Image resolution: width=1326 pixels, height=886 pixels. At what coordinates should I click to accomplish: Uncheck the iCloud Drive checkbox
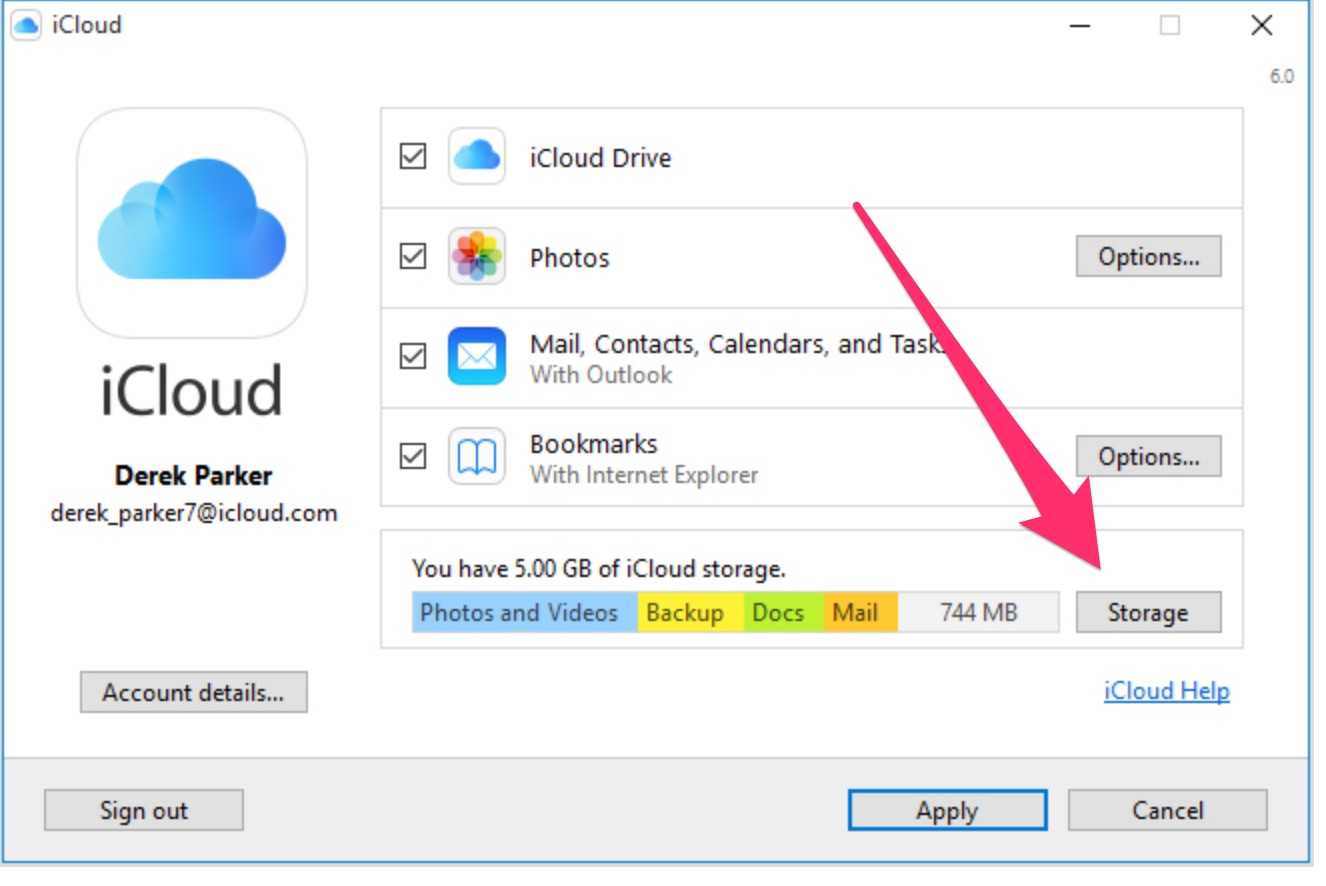coord(413,157)
